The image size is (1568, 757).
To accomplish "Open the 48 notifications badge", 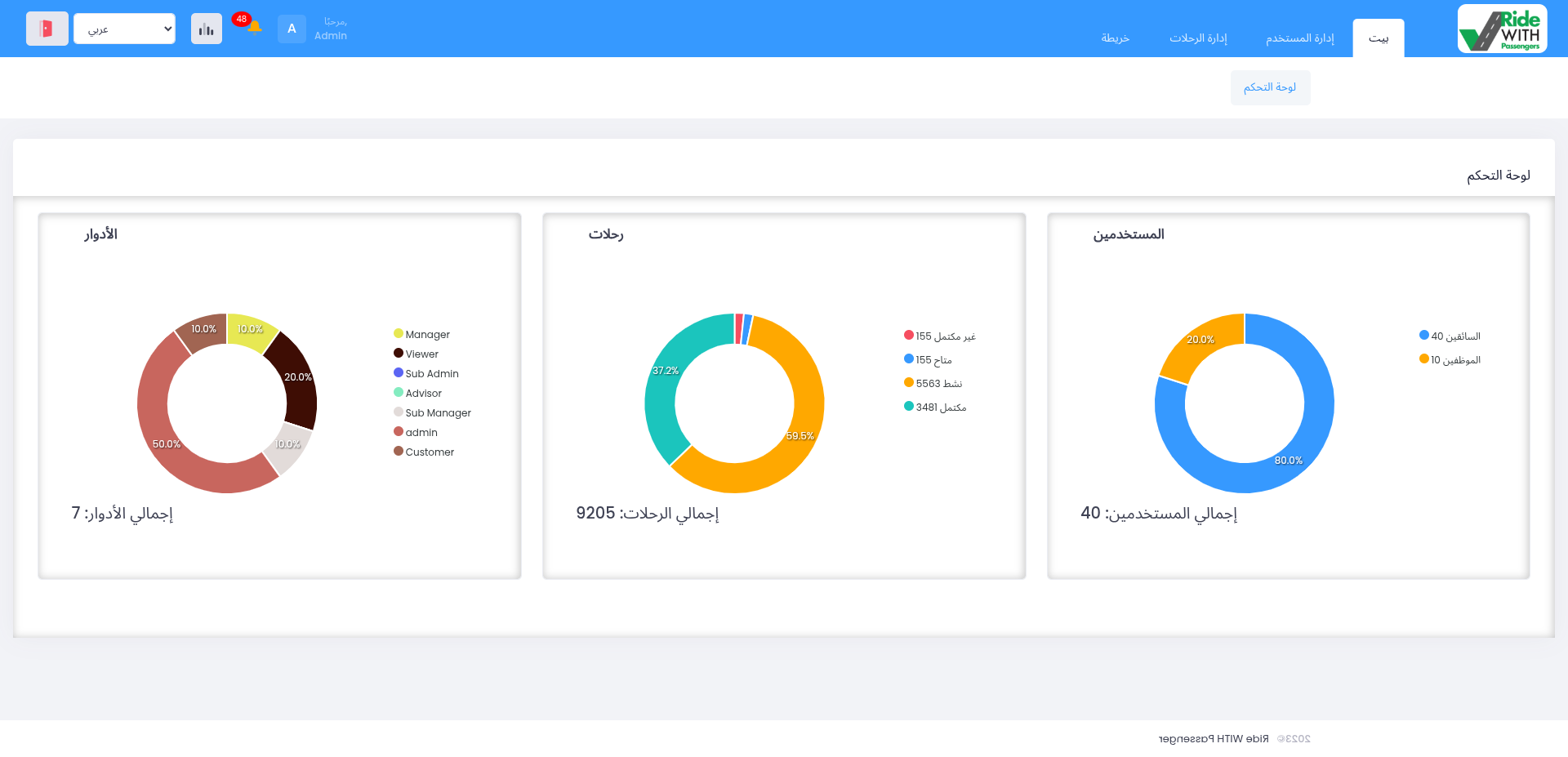I will pyautogui.click(x=241, y=18).
